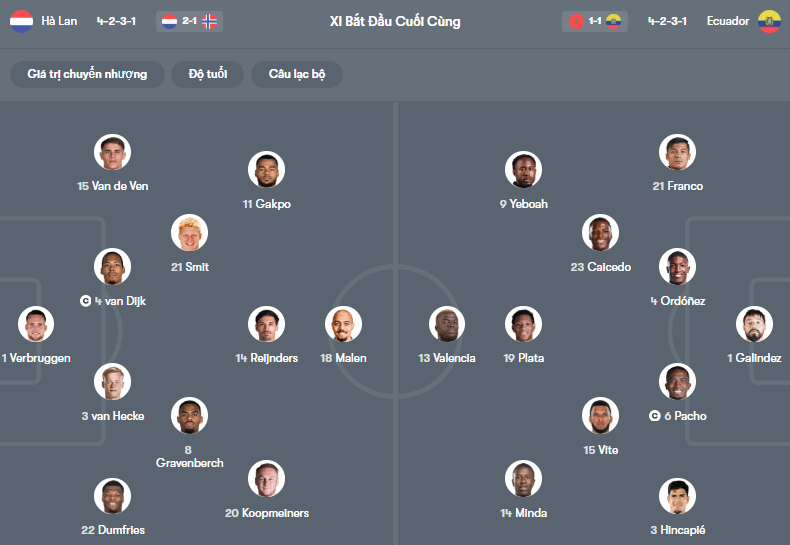Click the Valencia player name label
This screenshot has height=545, width=790.
point(447,358)
